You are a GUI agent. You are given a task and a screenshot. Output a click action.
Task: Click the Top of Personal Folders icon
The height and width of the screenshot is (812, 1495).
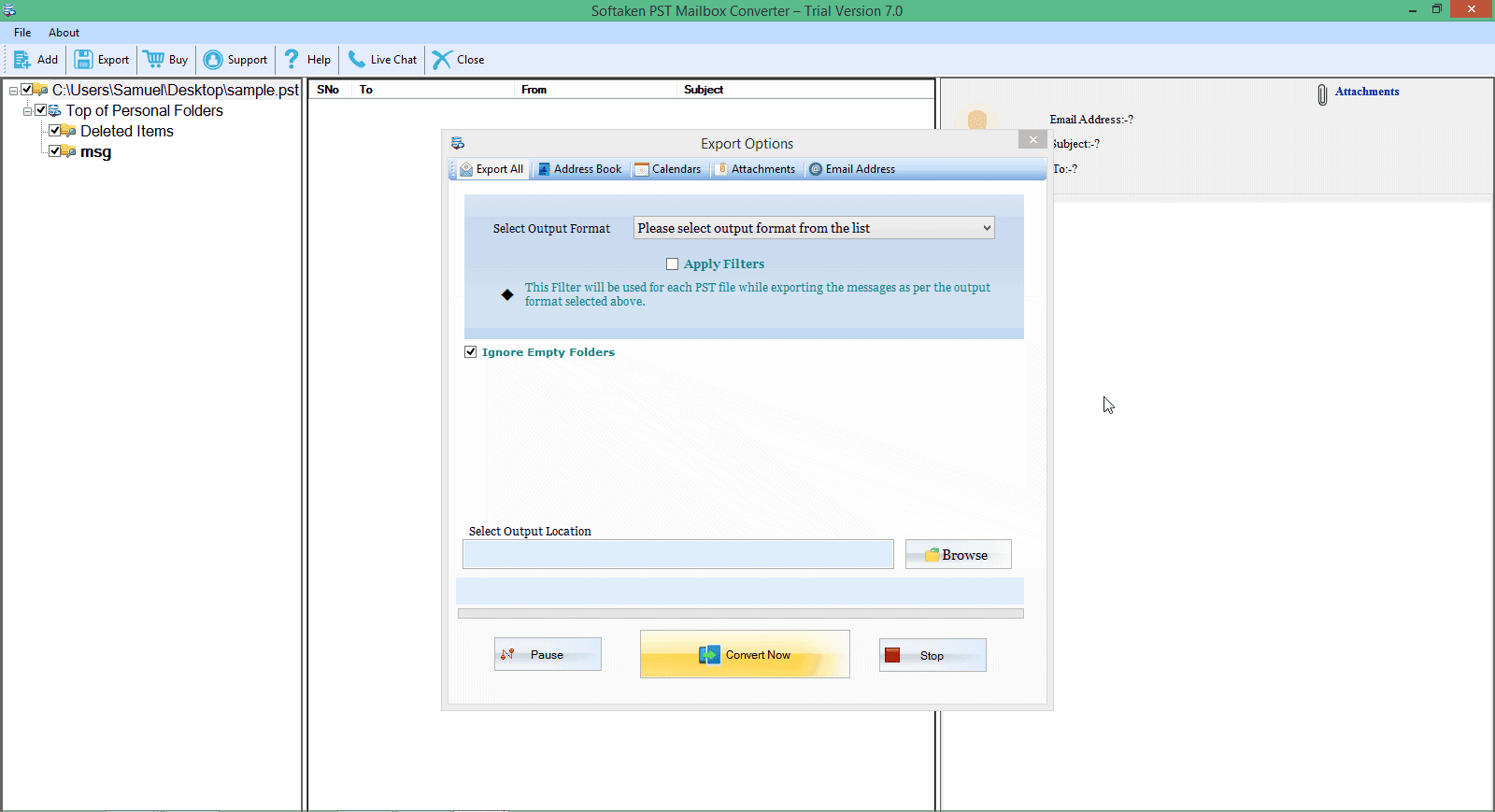[55, 110]
